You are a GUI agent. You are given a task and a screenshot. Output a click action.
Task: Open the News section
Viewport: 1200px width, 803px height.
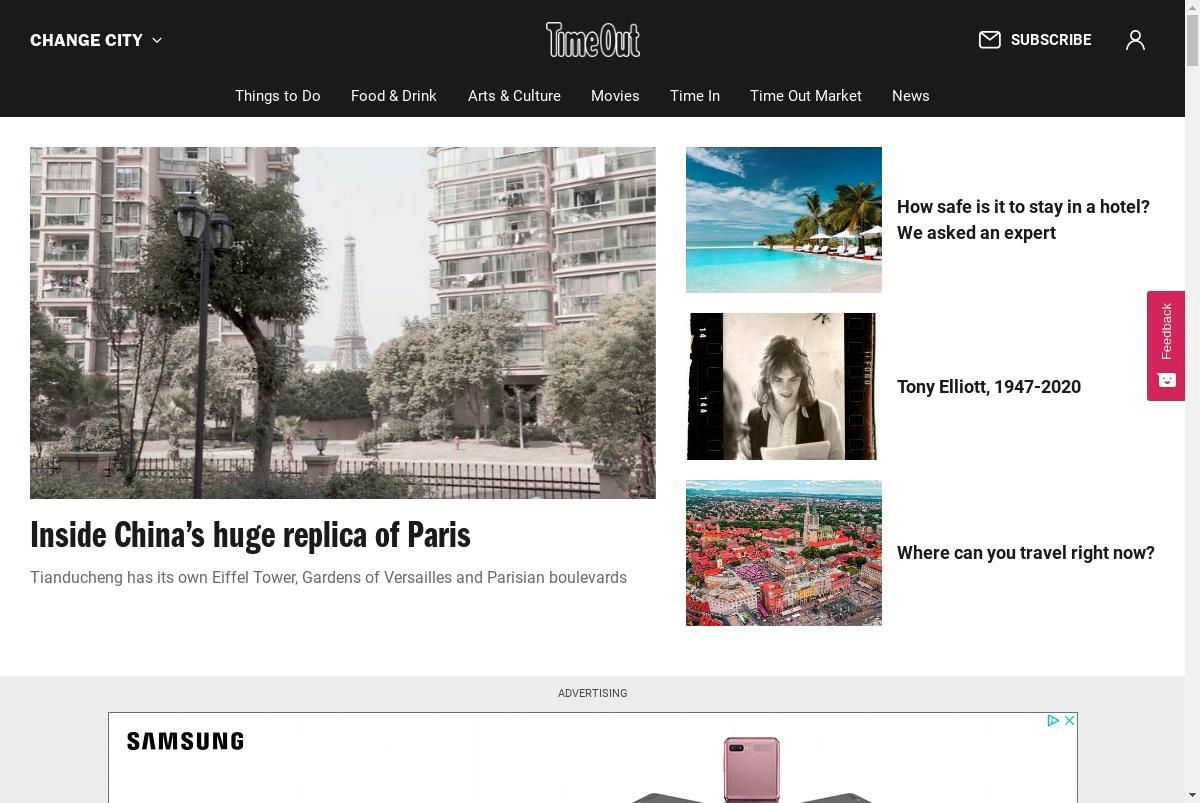(911, 96)
